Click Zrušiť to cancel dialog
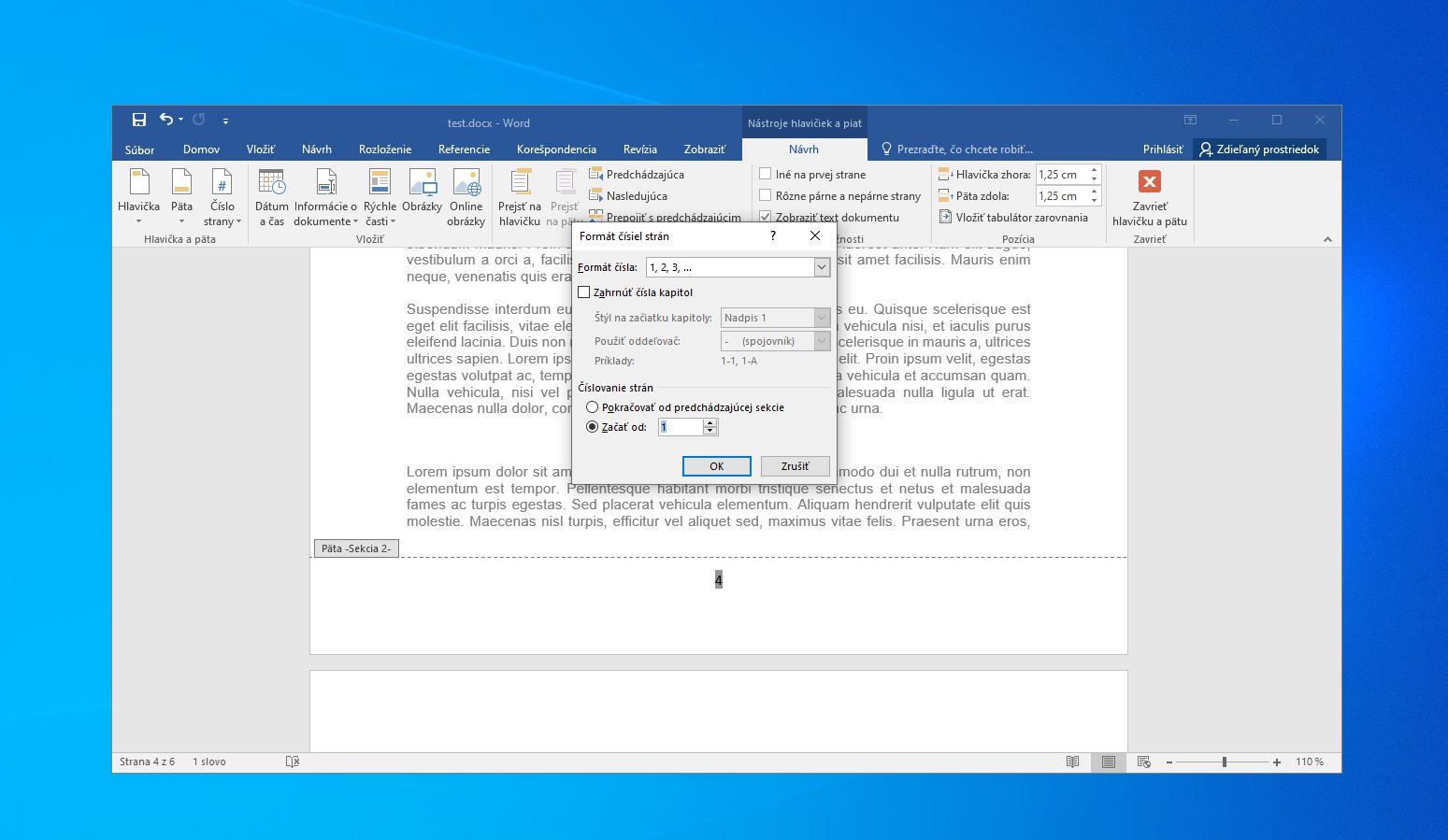 pos(796,466)
